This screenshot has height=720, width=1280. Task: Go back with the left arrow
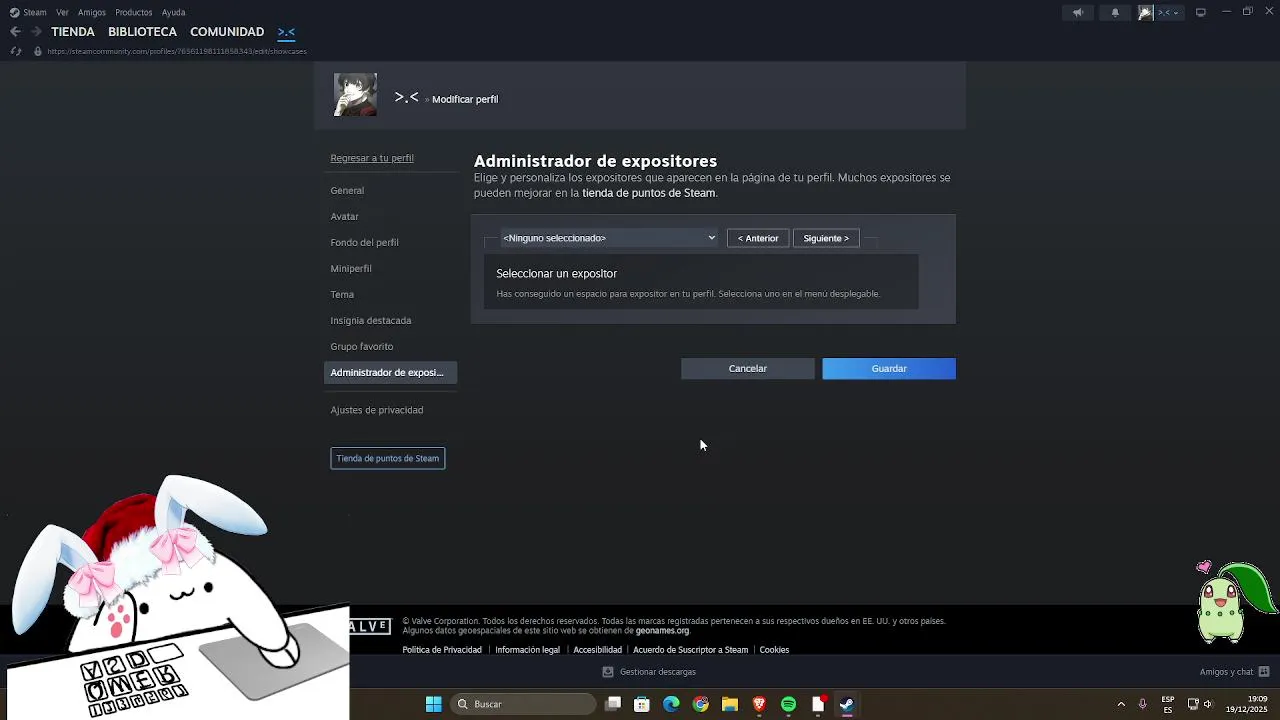click(x=15, y=32)
